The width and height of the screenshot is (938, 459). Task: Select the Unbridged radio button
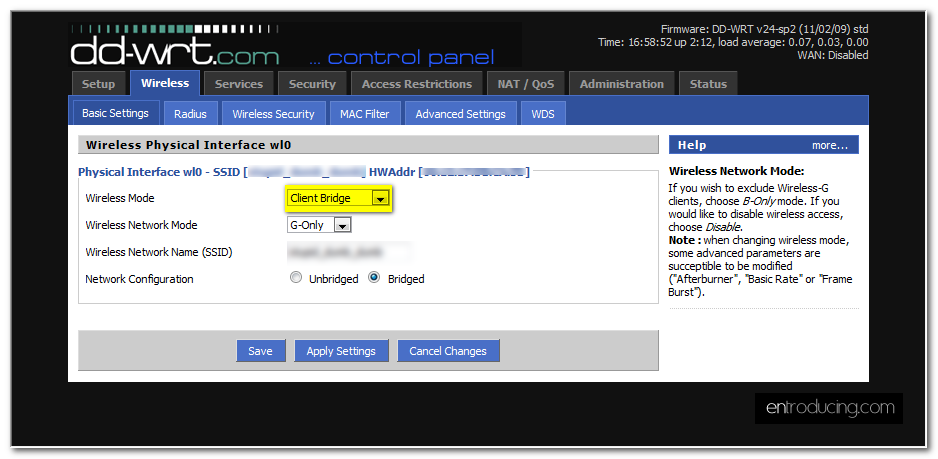[x=296, y=278]
